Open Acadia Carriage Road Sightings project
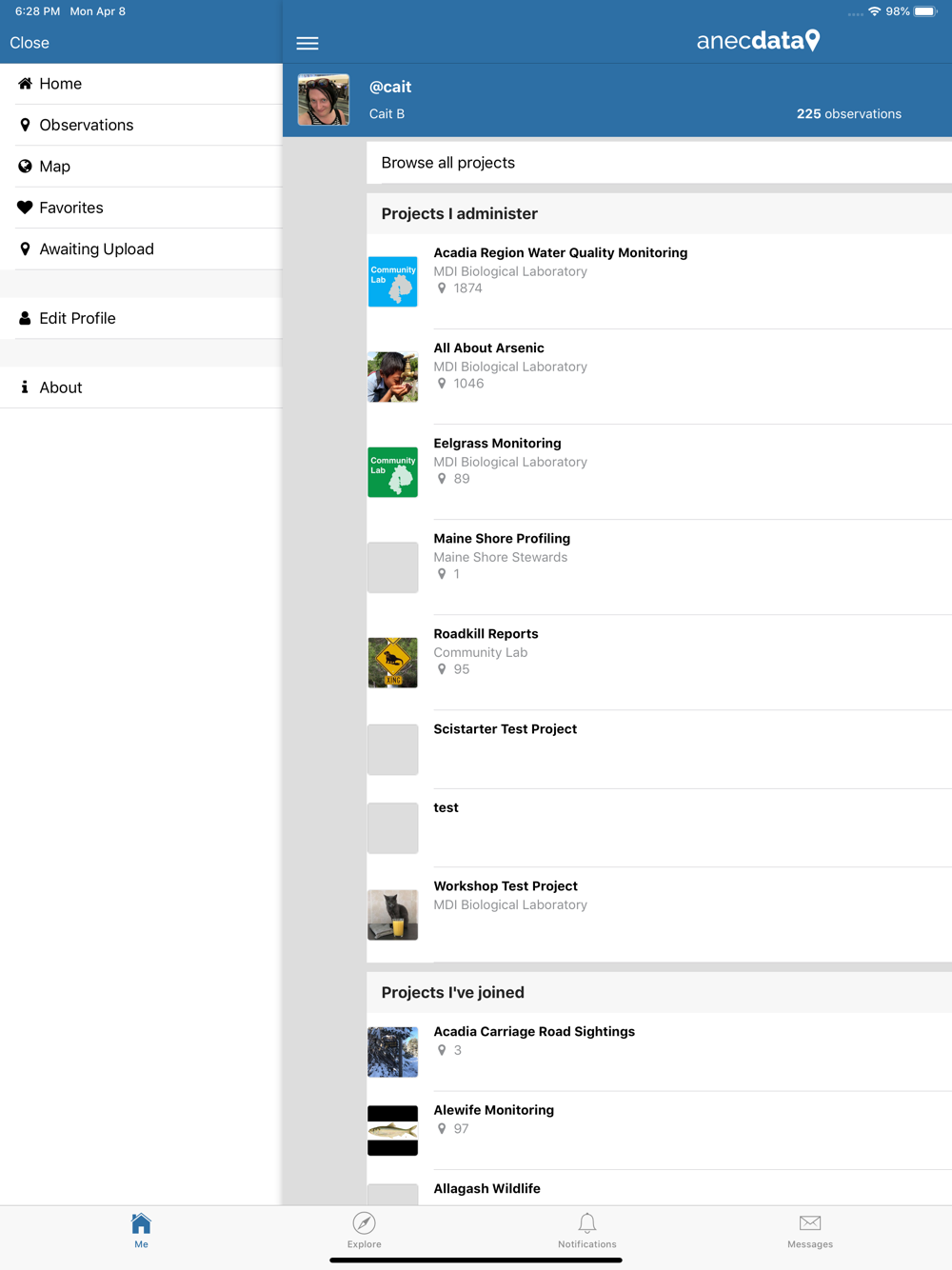The image size is (952, 1270). [x=659, y=1052]
